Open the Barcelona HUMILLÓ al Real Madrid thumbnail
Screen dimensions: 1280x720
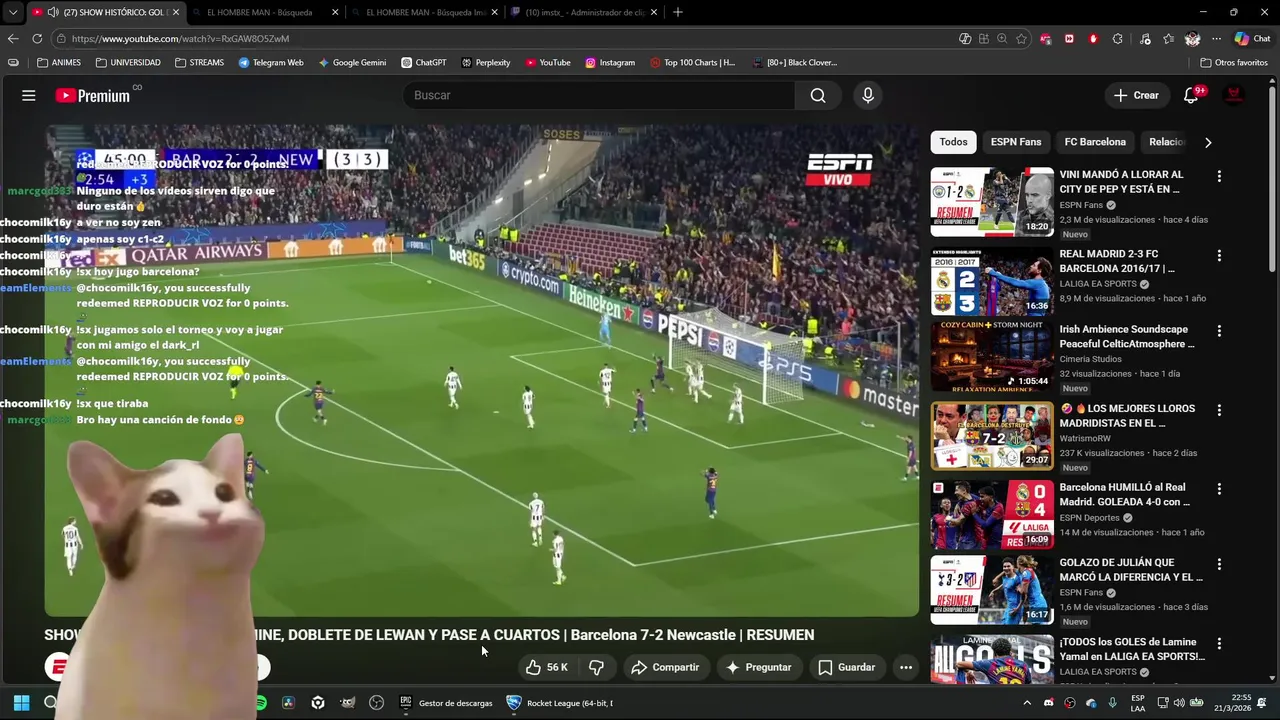[x=992, y=515]
